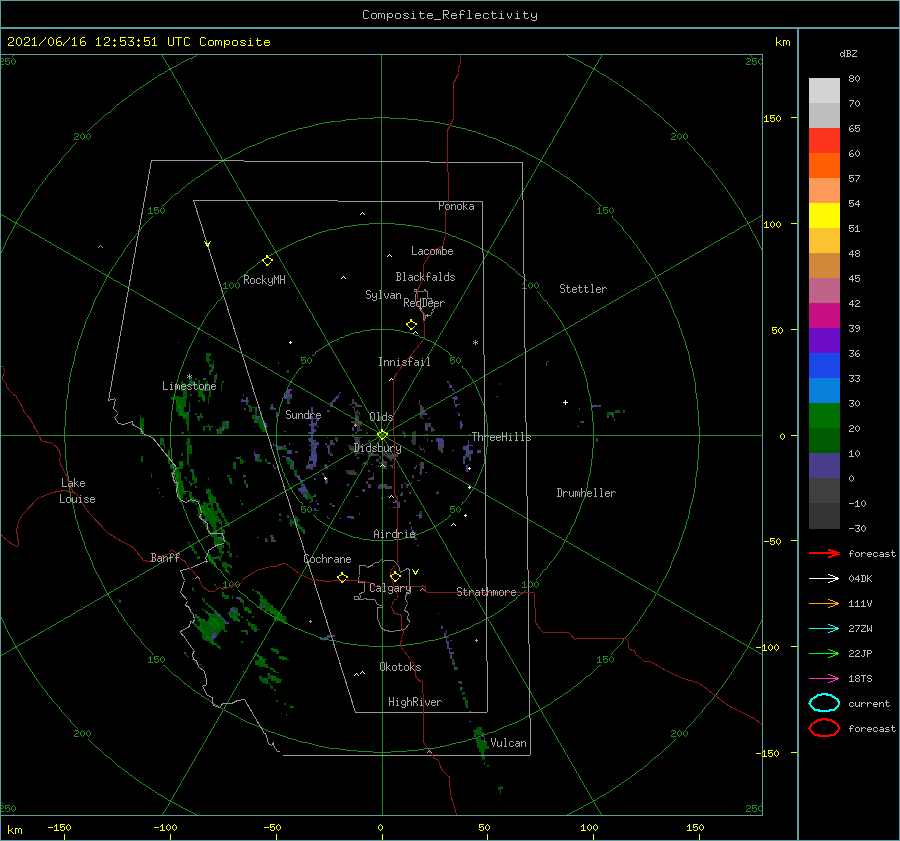This screenshot has height=841, width=900.
Task: Select the Banff label
Action: coord(165,558)
